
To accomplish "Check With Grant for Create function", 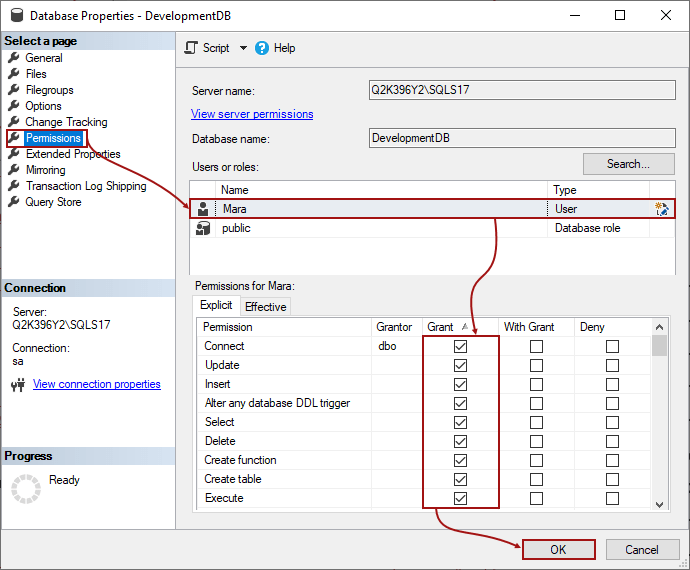I will (x=536, y=460).
